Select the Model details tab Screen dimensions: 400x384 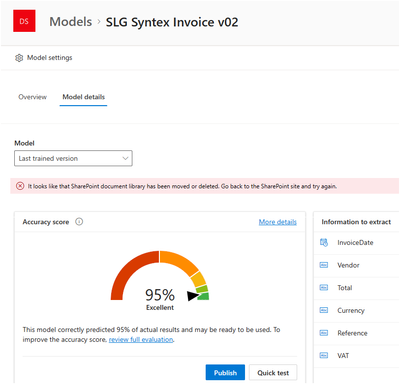[x=84, y=97]
